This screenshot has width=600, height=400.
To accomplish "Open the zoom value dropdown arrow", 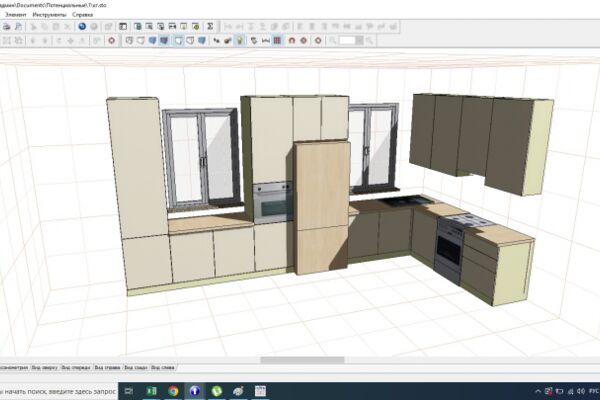I will point(359,40).
